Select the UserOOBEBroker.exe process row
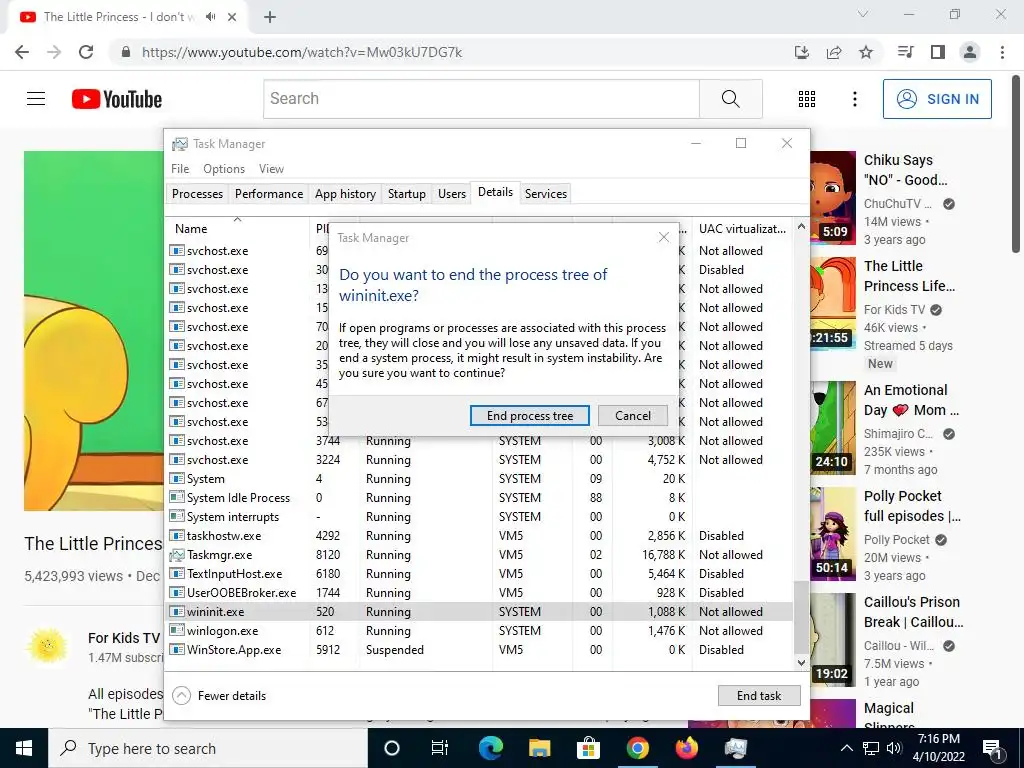The width and height of the screenshot is (1024, 768). pos(480,593)
